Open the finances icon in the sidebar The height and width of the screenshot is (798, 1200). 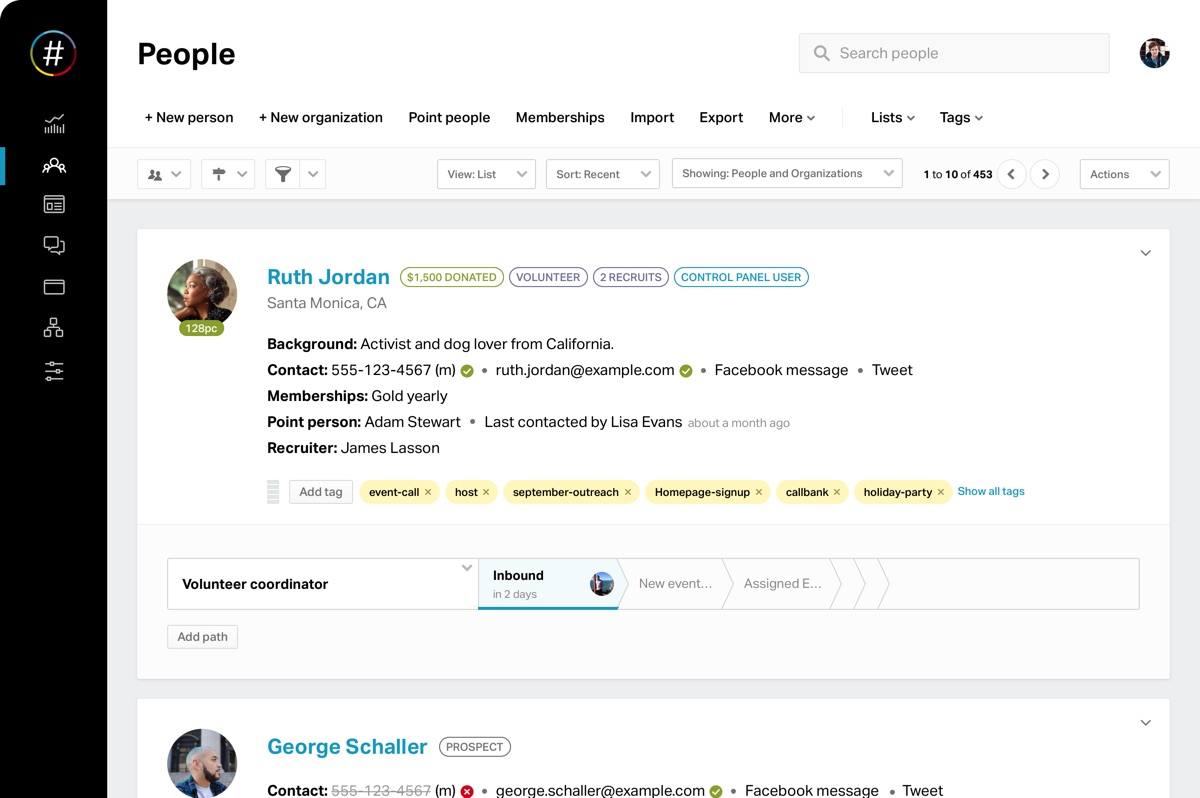(x=53, y=287)
